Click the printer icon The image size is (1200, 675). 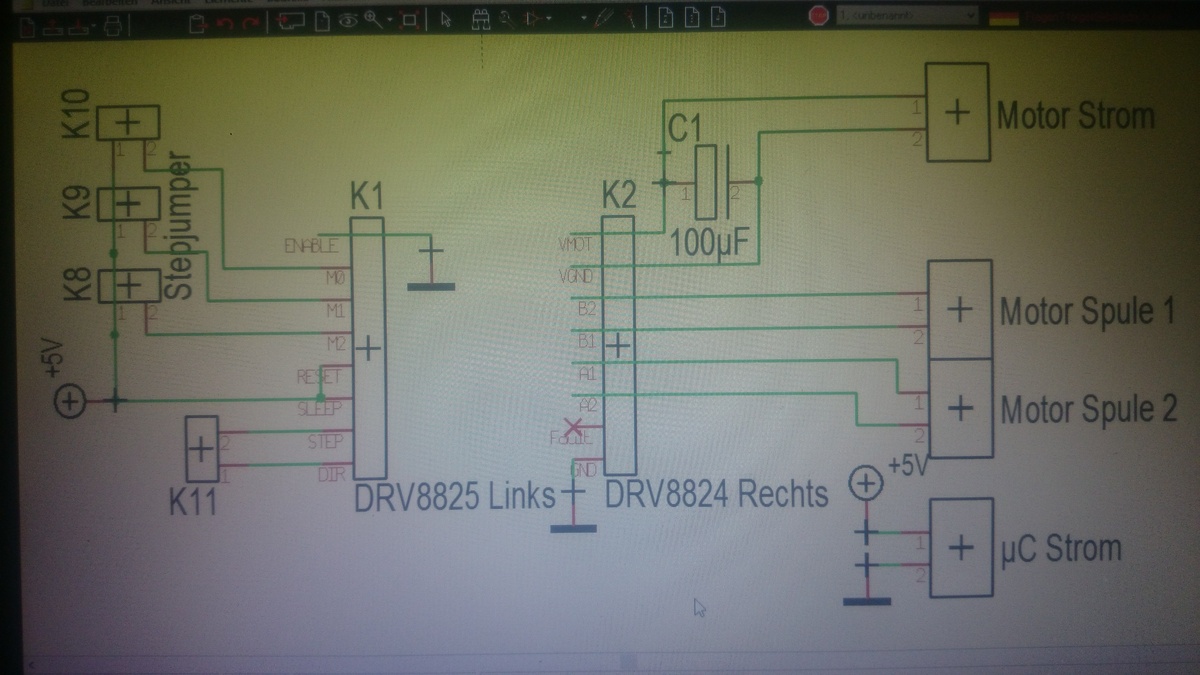pos(113,26)
